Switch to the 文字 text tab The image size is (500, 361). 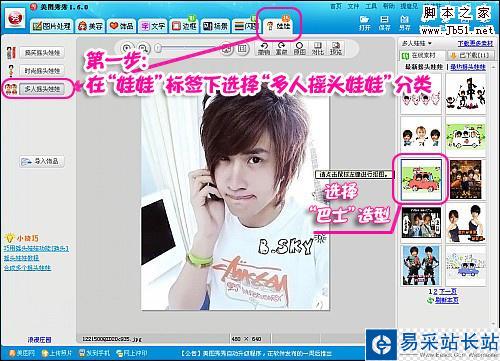pos(153,26)
